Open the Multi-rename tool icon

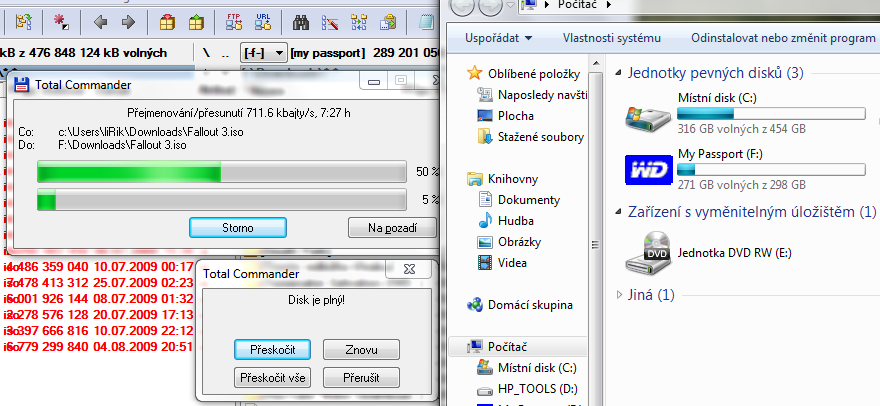(330, 22)
